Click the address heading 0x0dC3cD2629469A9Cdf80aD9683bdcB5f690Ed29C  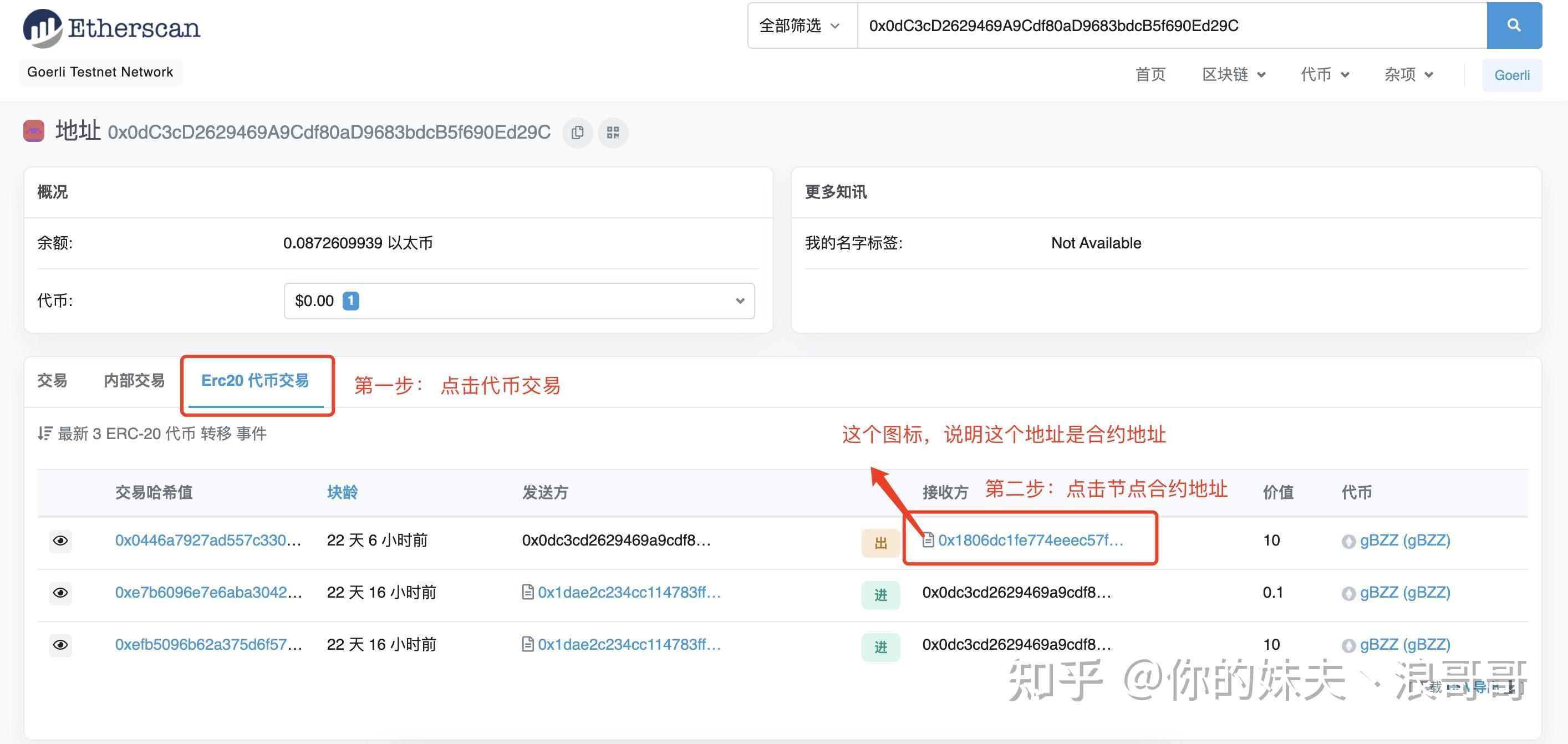click(329, 132)
